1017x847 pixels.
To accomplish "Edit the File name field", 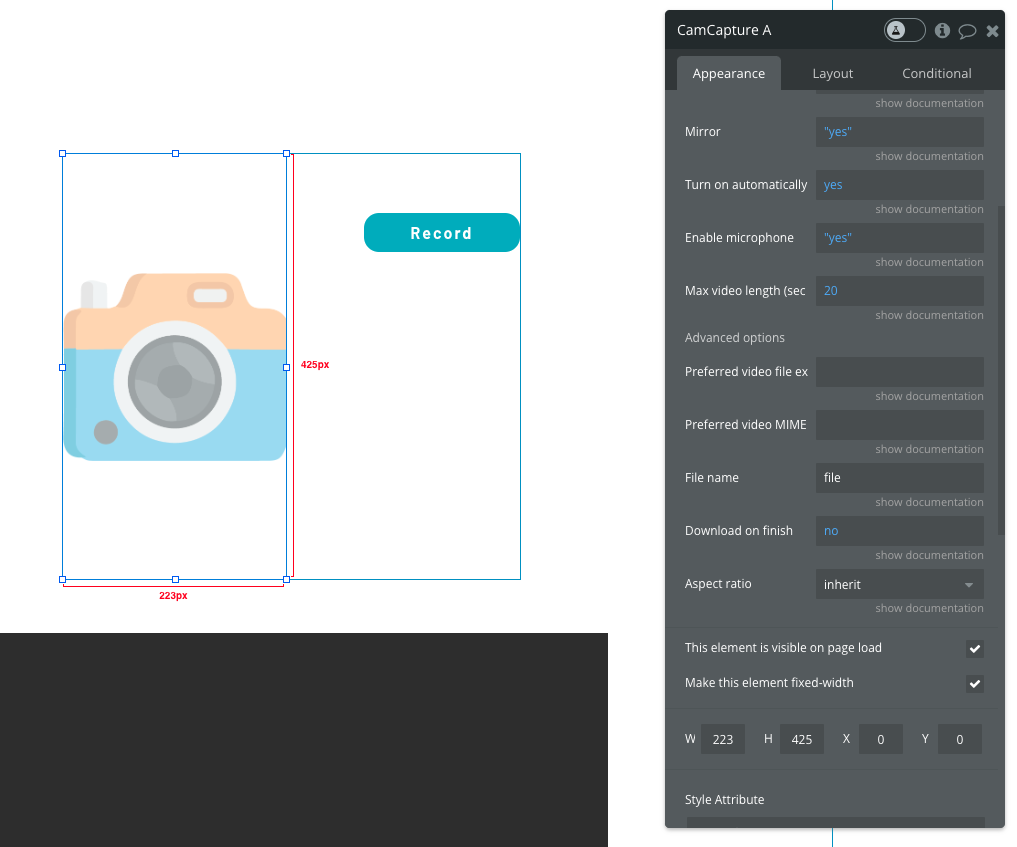I will 900,478.
